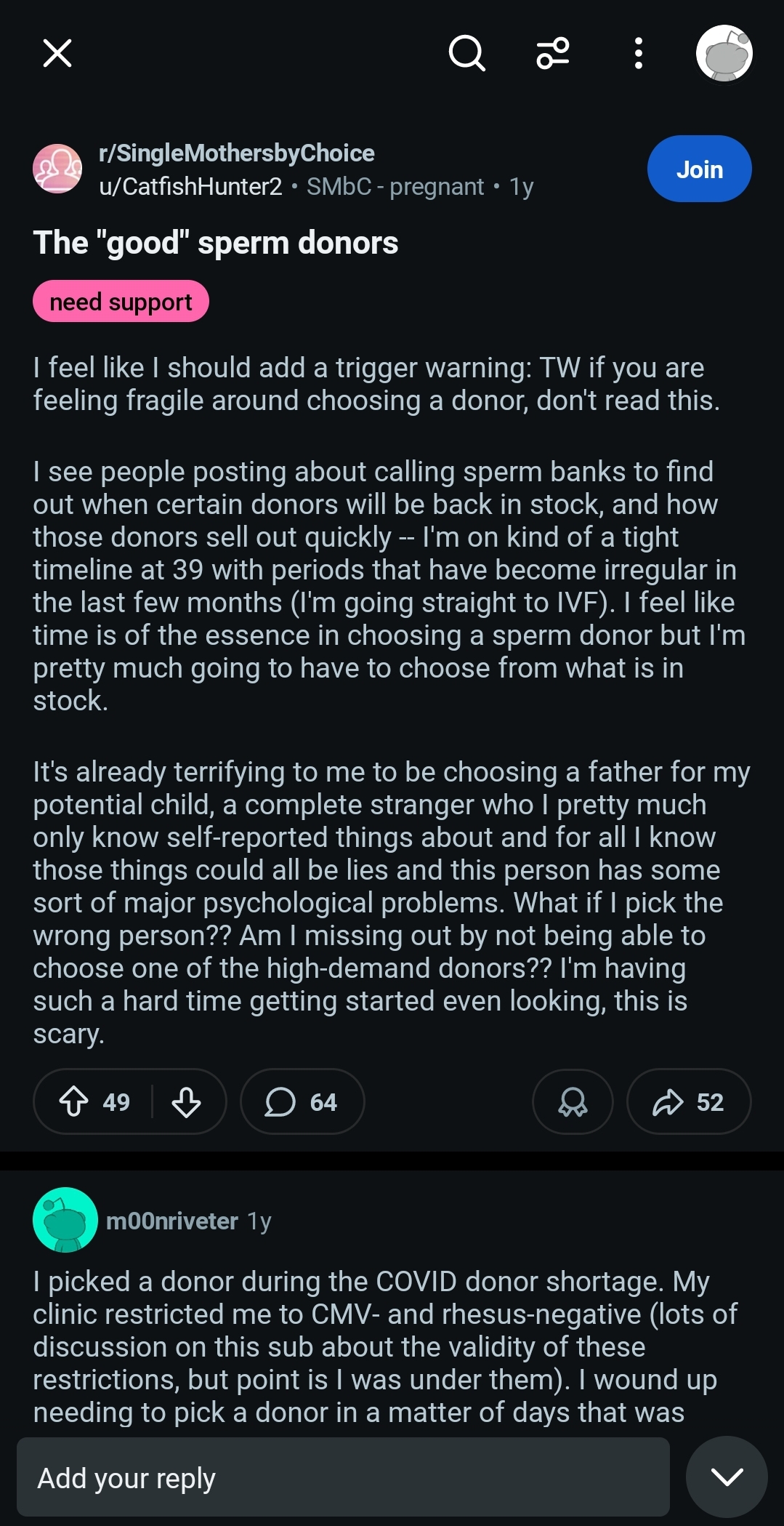Share the post via share arrow
784x1526 pixels.
(688, 1101)
